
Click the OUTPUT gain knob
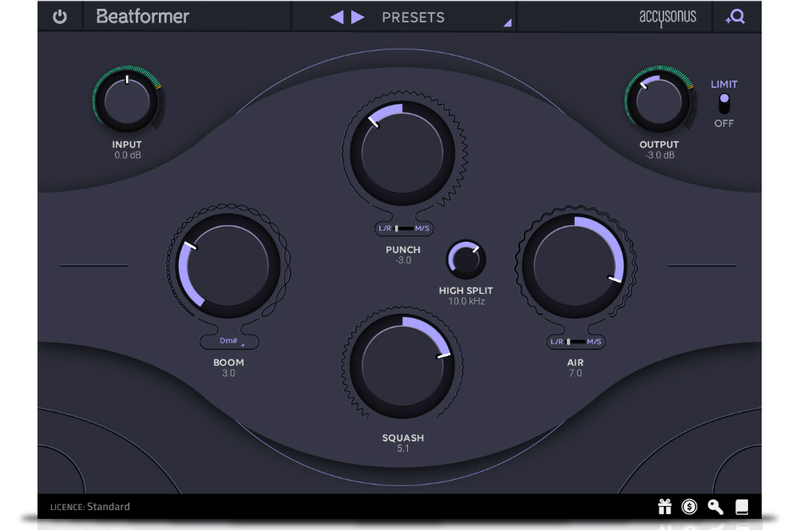[x=659, y=101]
